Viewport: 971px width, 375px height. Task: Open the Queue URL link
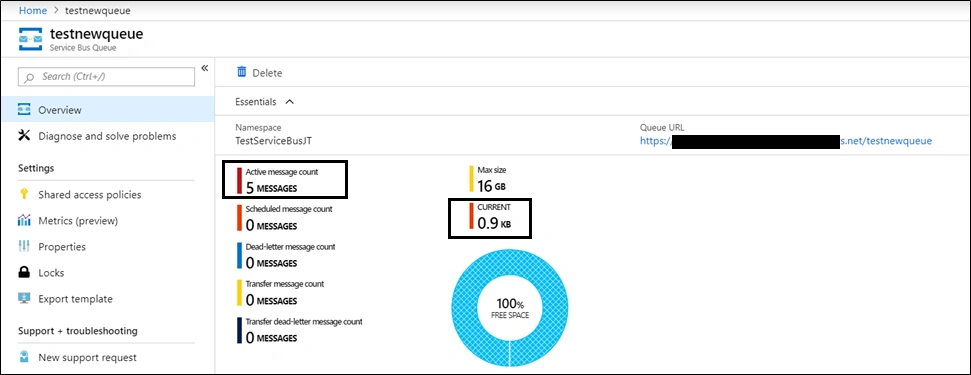pos(785,140)
